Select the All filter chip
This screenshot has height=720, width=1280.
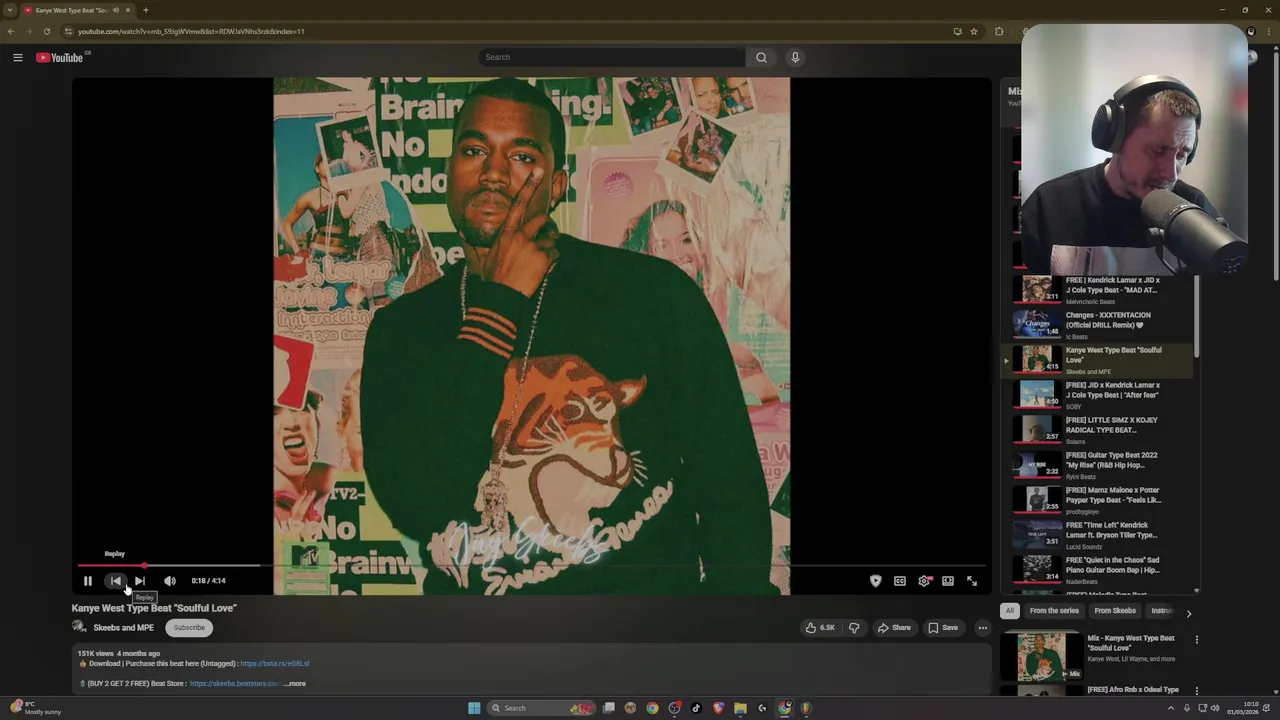tap(1010, 611)
